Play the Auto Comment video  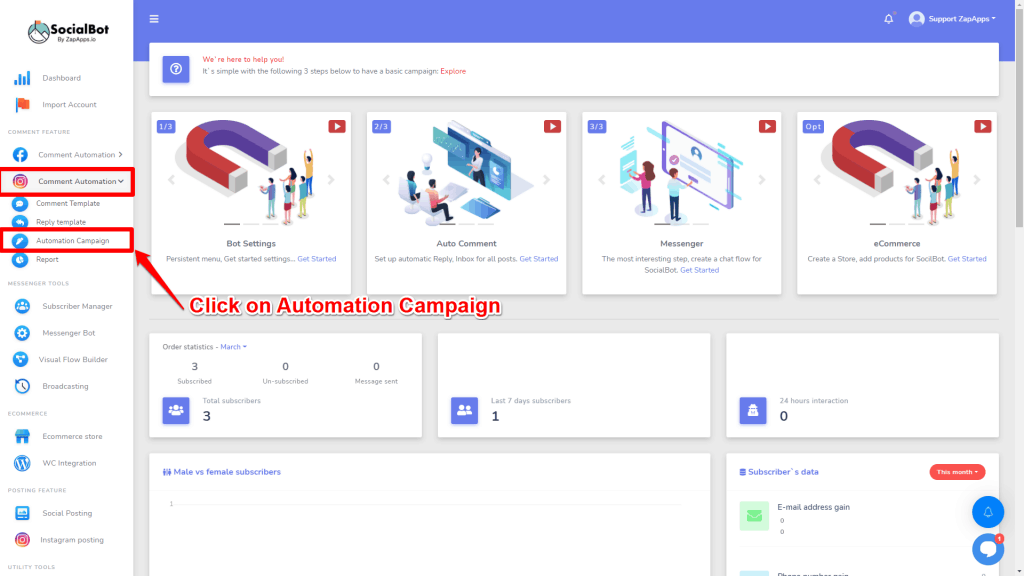[x=552, y=127]
